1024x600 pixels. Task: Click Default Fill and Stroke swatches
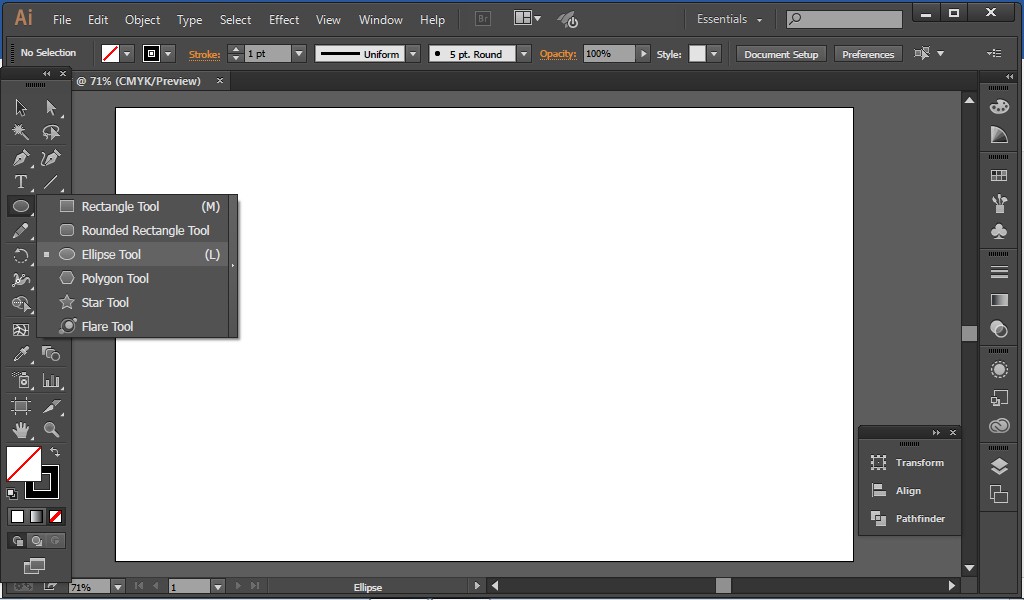coord(12,493)
